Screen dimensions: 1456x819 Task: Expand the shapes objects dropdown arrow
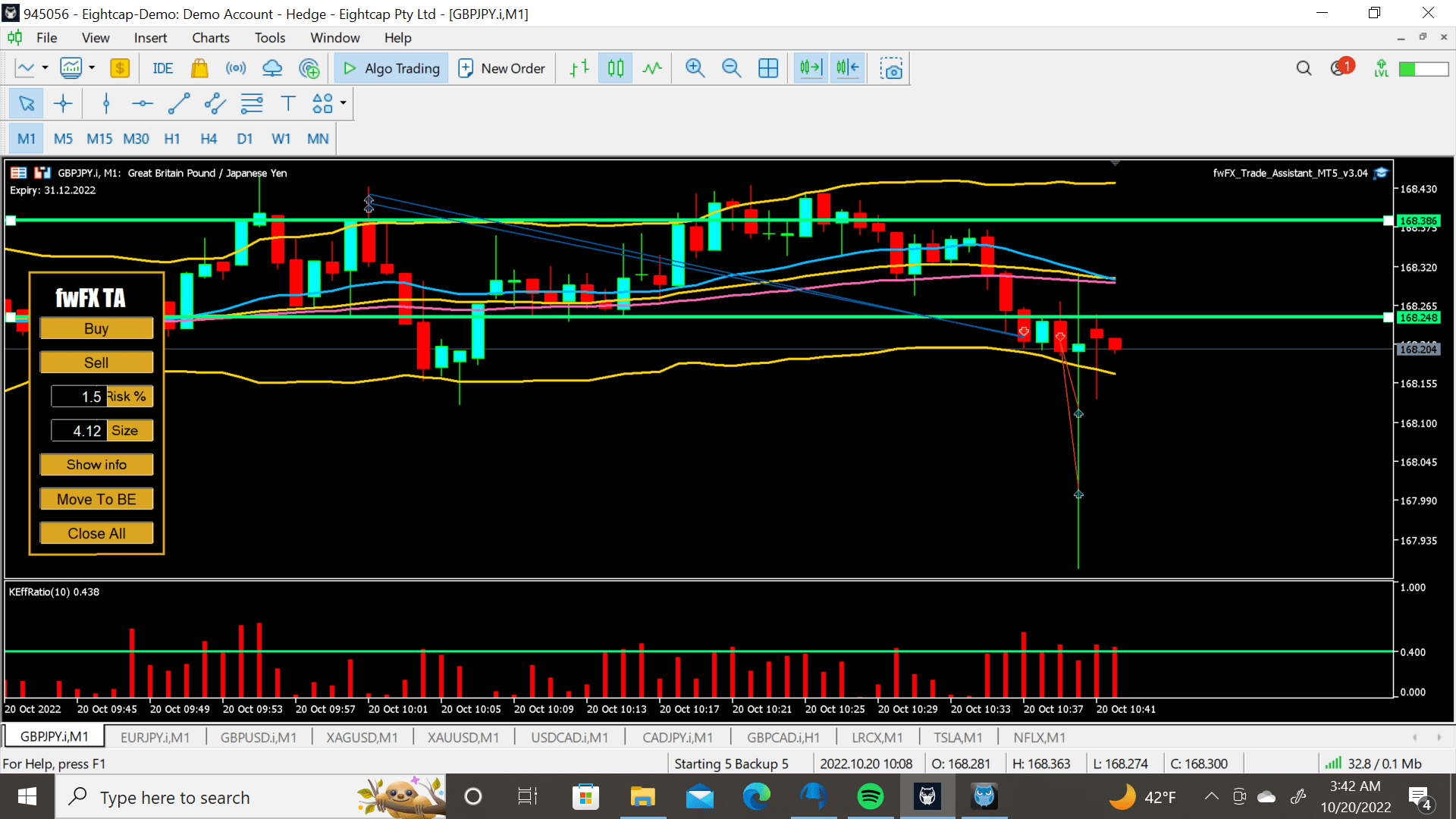(x=344, y=103)
